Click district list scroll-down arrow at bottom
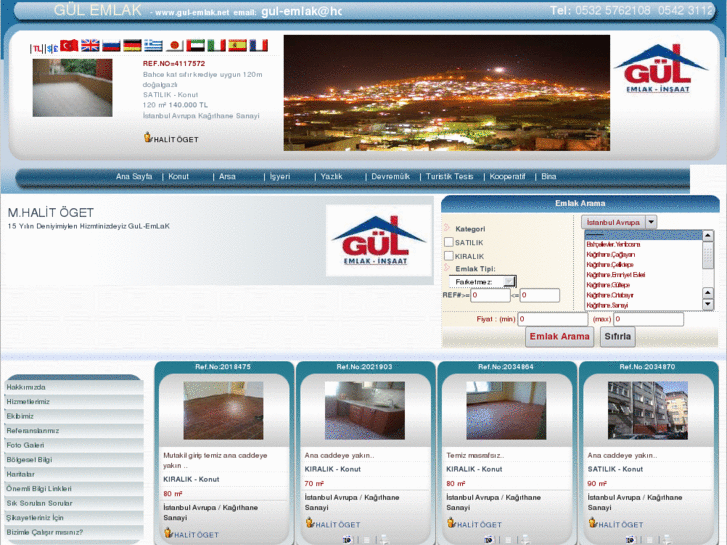The image size is (727, 545). 708,305
